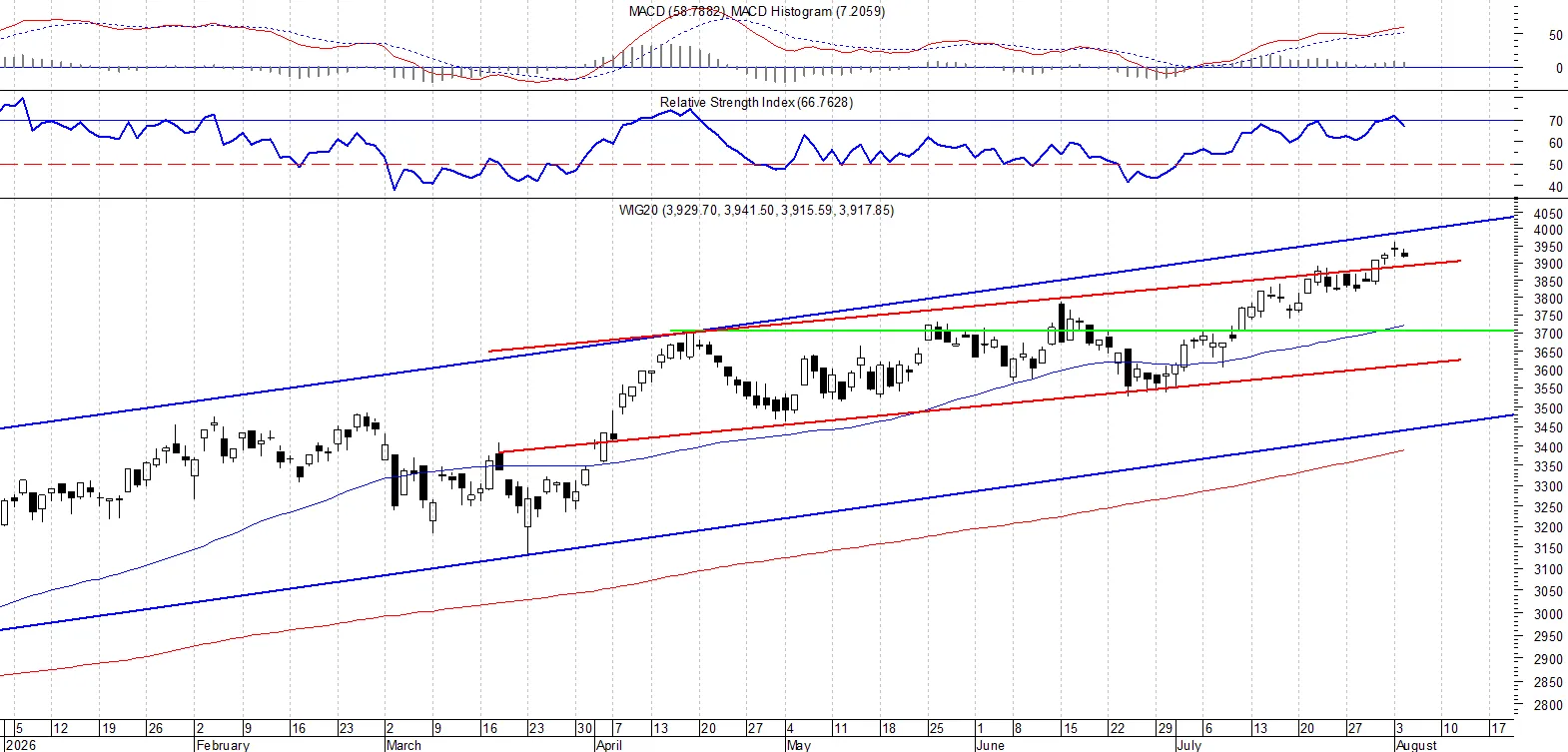Click the date label 17 on time axis
Image resolution: width=1568 pixels, height=752 pixels.
click(x=1498, y=728)
